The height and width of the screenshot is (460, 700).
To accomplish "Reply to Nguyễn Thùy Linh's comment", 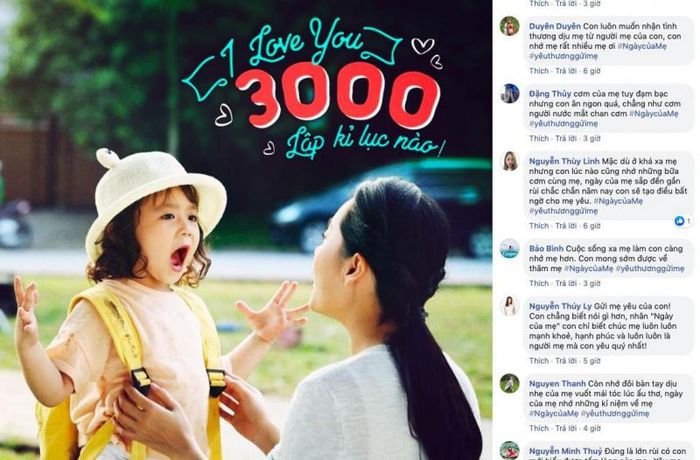I will [566, 226].
